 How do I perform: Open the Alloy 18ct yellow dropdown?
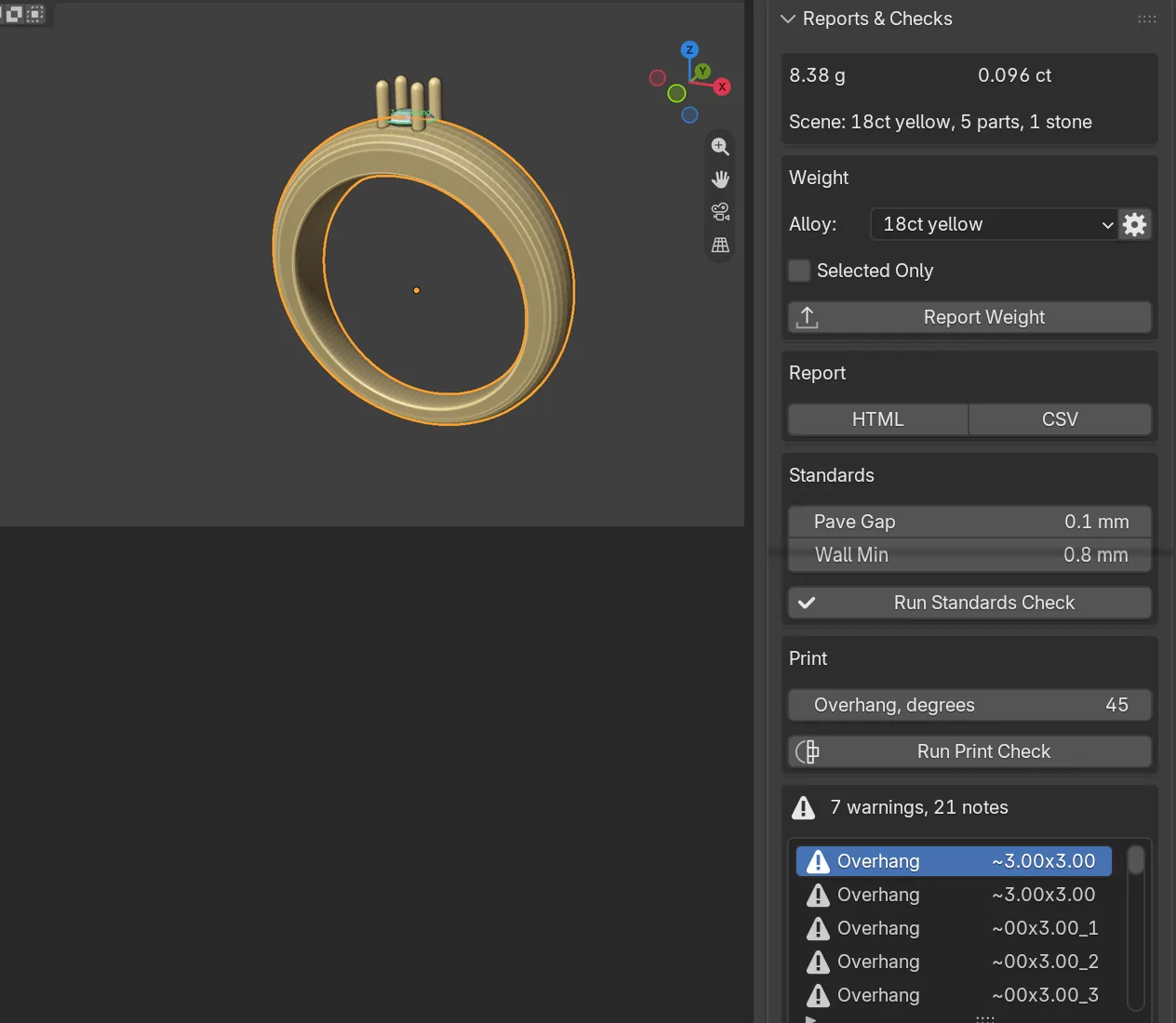click(x=994, y=224)
